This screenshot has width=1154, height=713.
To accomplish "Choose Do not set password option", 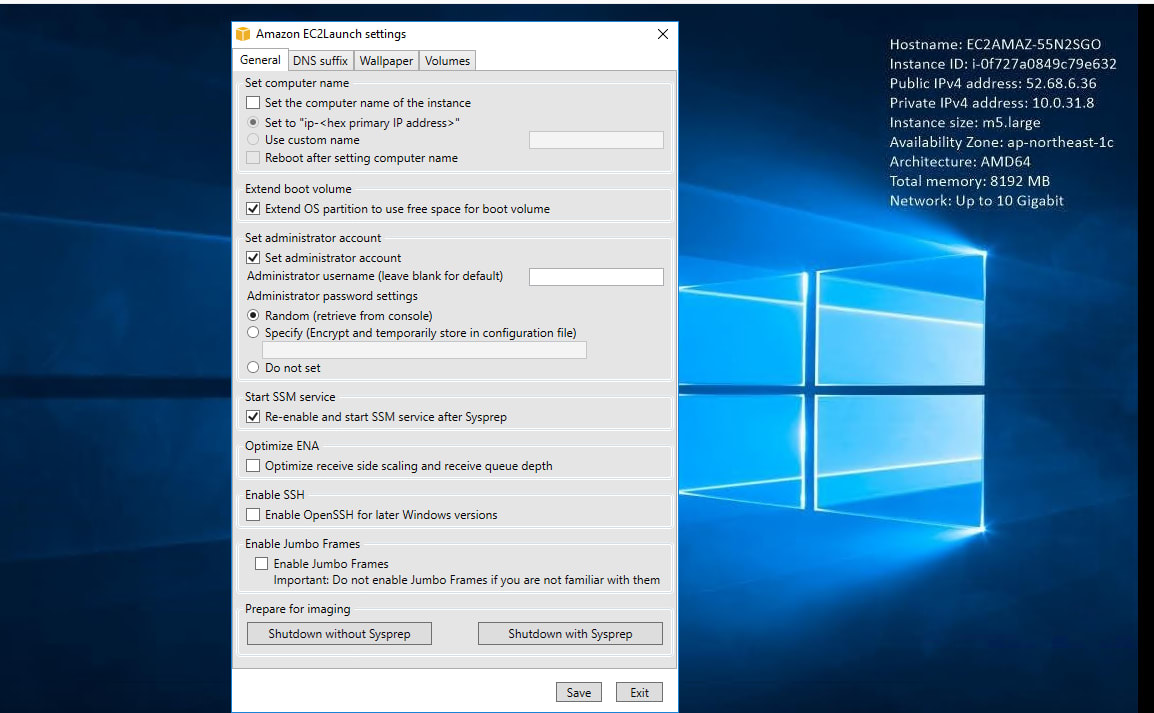I will point(253,367).
